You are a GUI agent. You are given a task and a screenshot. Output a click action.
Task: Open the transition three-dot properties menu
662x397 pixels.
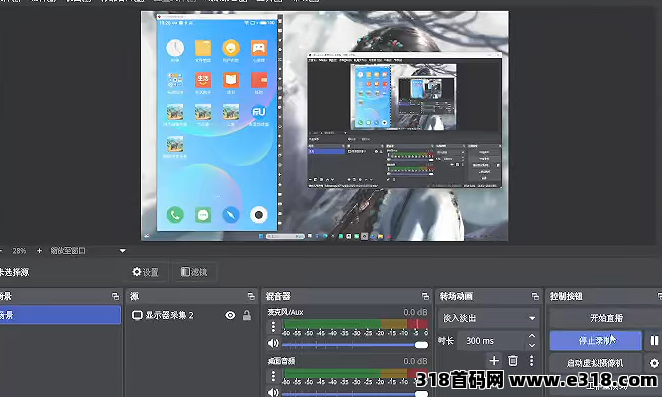[531, 361]
